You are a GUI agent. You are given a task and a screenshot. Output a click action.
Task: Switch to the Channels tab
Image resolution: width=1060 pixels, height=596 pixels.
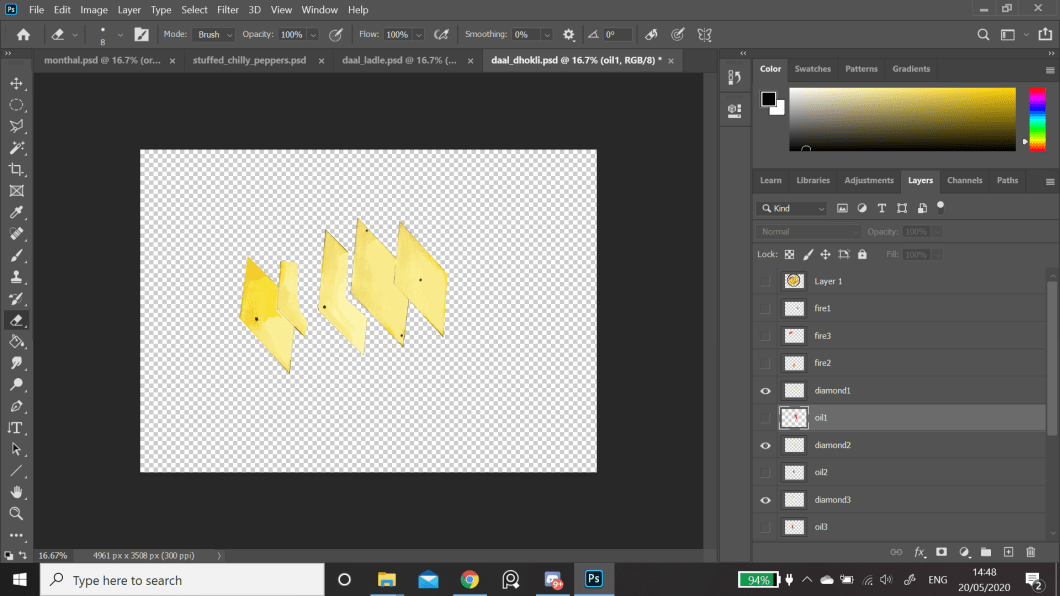pyautogui.click(x=964, y=180)
